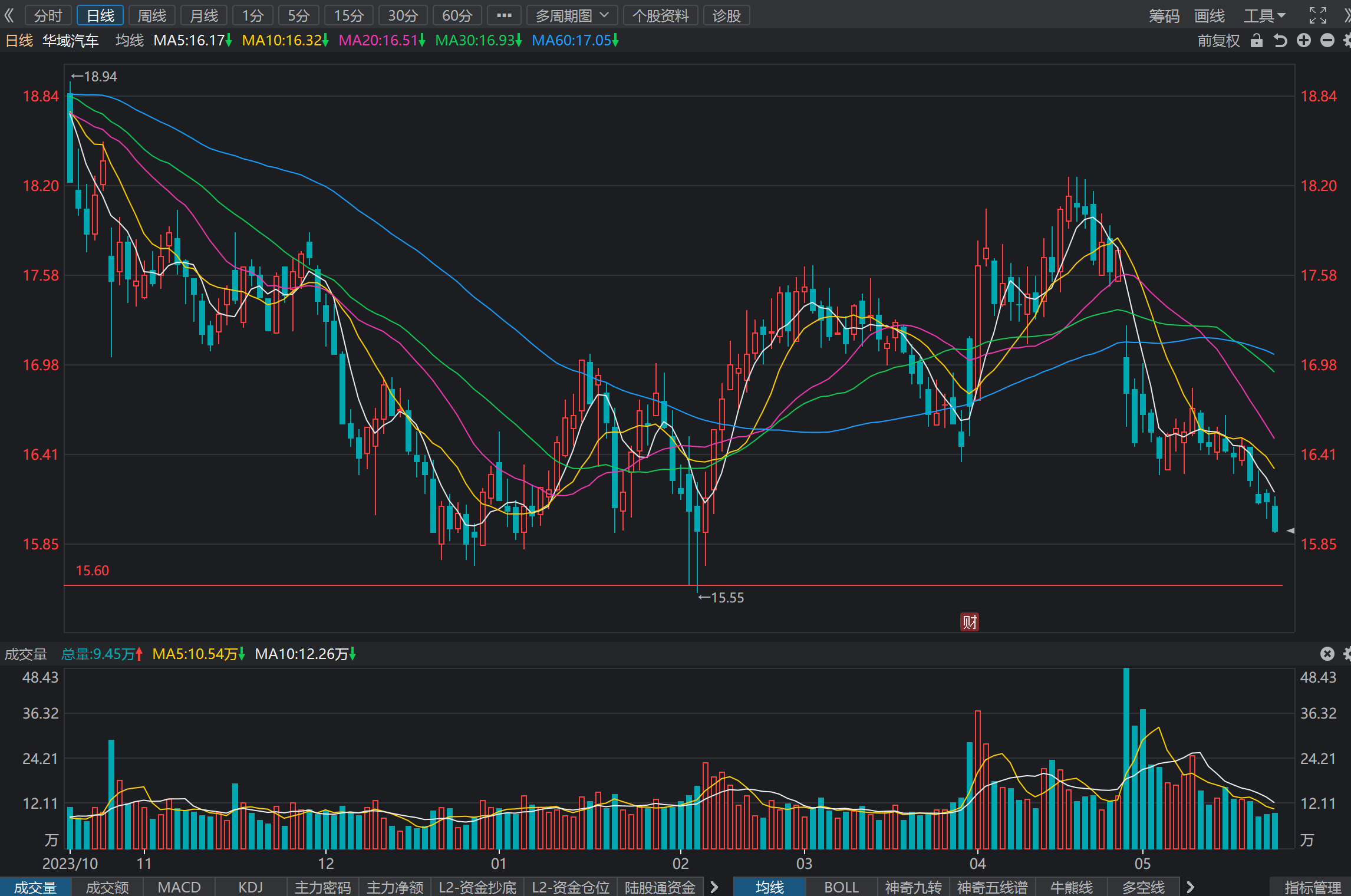Open 个股资料 stock information
The height and width of the screenshot is (896, 1351).
tap(661, 15)
